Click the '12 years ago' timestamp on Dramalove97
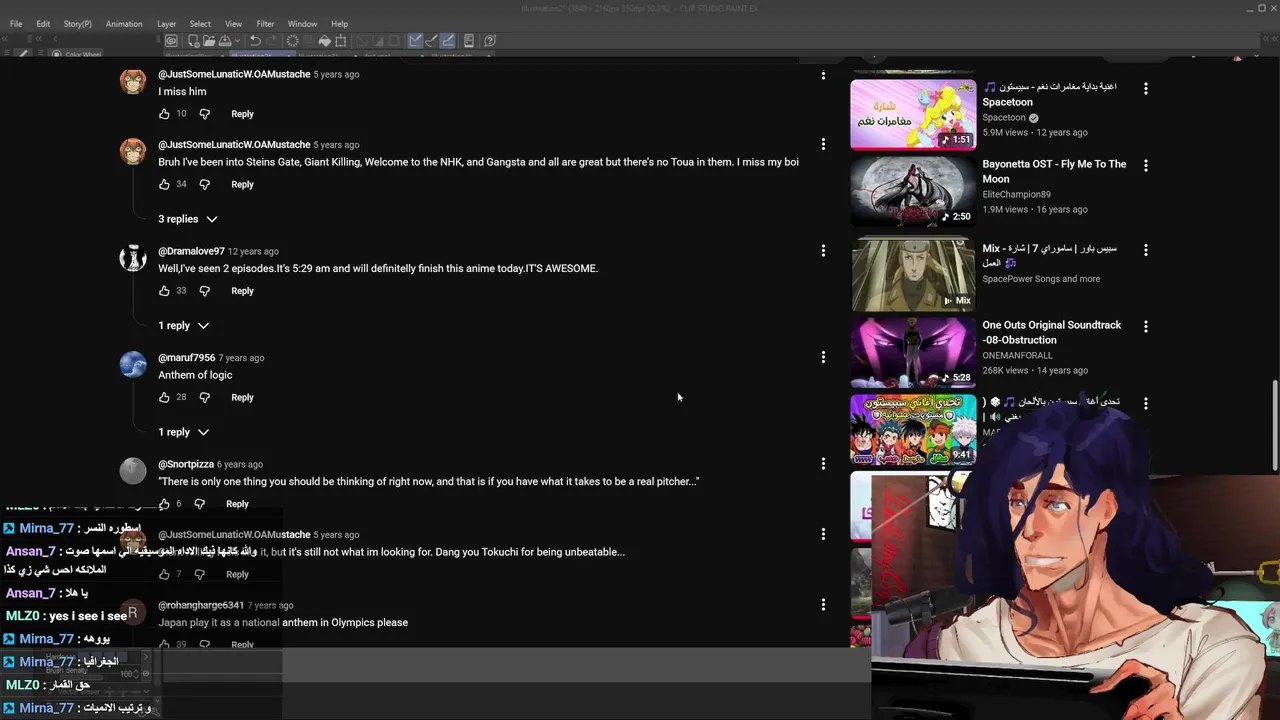This screenshot has width=1280, height=720. click(253, 252)
